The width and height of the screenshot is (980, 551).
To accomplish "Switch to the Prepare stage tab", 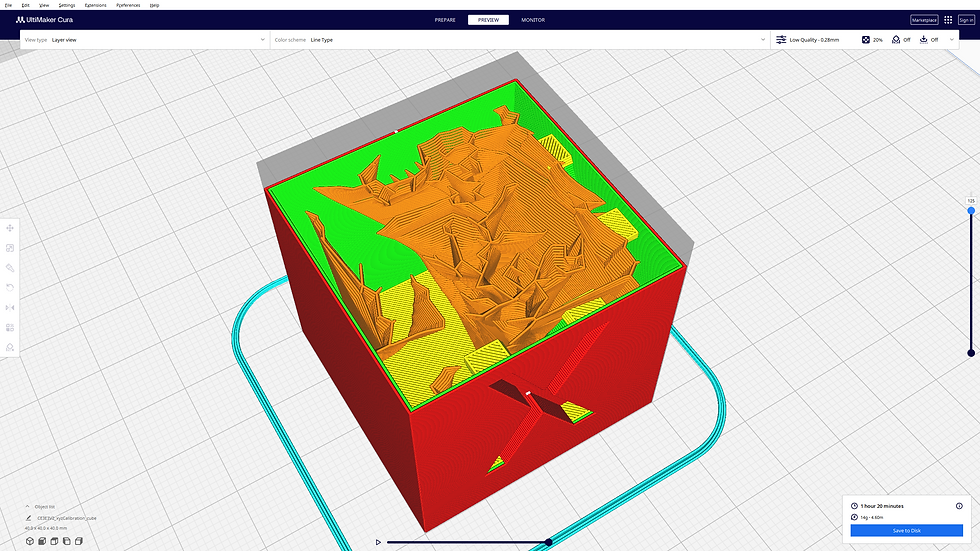I will click(x=445, y=20).
